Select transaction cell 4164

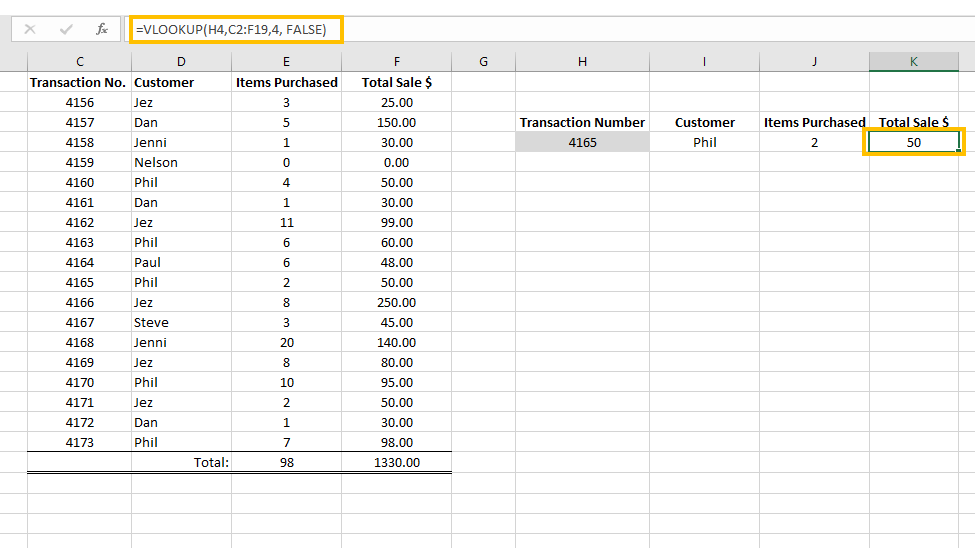pos(80,262)
